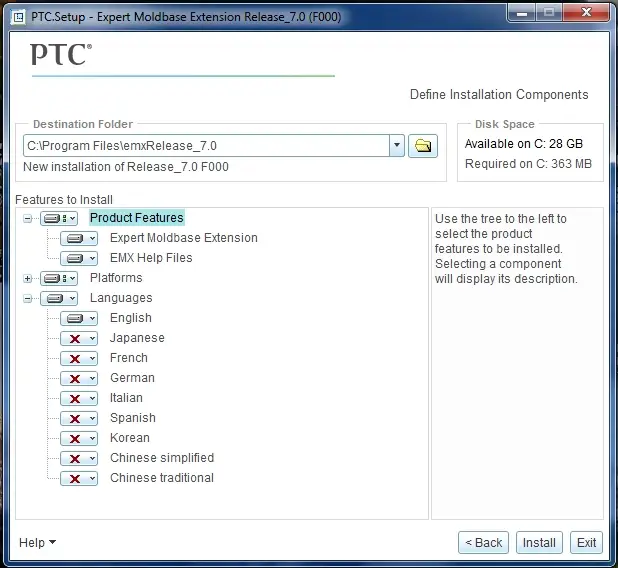The image size is (618, 568).
Task: Select Korean in the languages list
Action: 130,438
